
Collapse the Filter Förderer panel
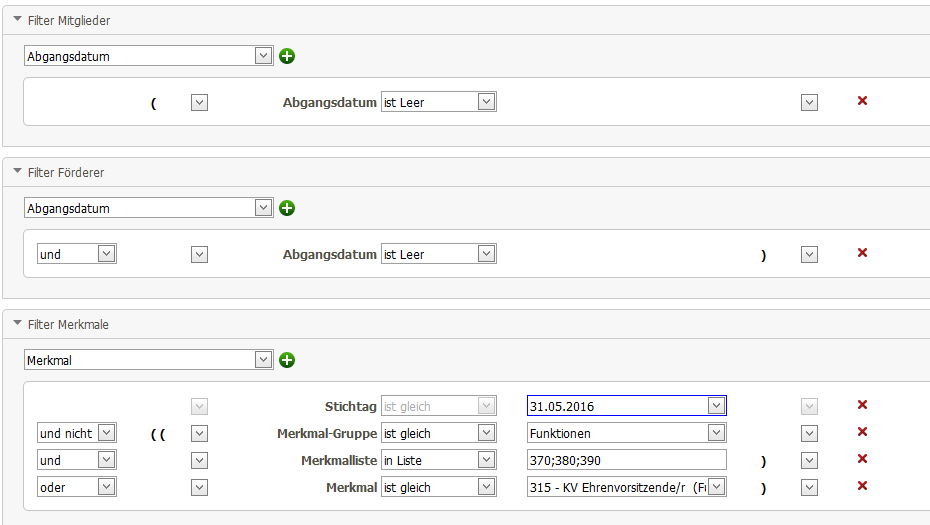(x=17, y=172)
